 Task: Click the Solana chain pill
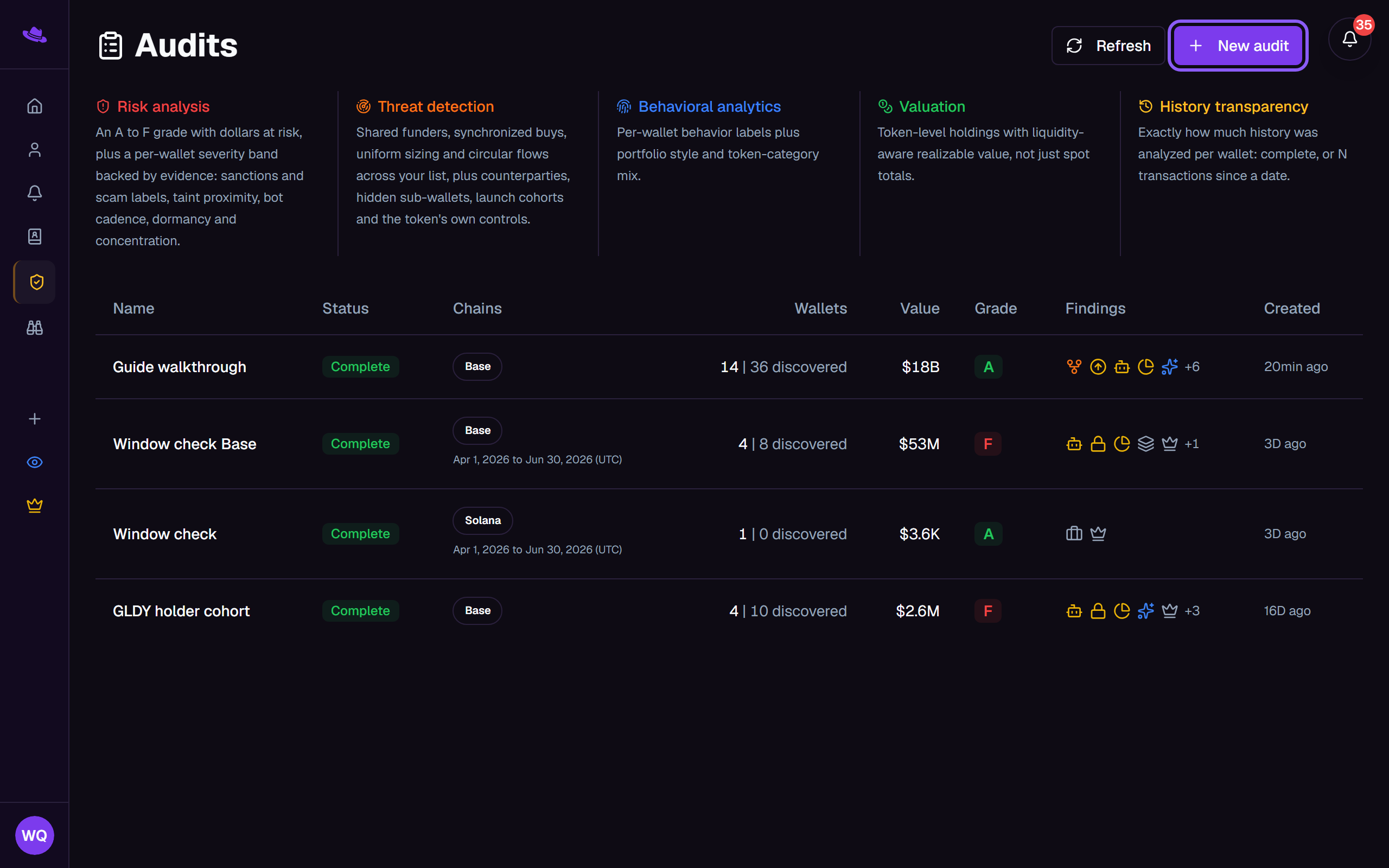(x=483, y=520)
